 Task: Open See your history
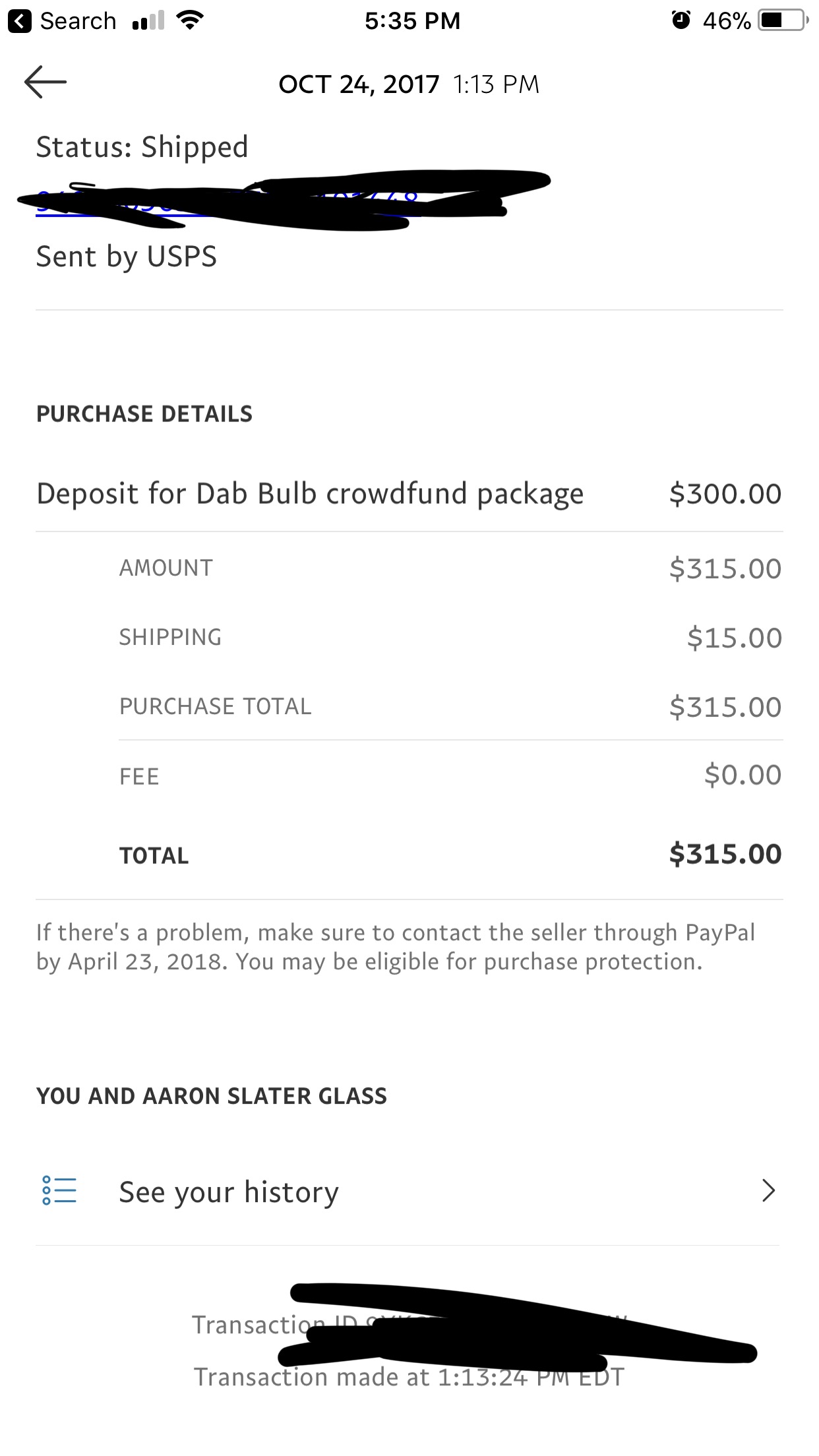(229, 1192)
